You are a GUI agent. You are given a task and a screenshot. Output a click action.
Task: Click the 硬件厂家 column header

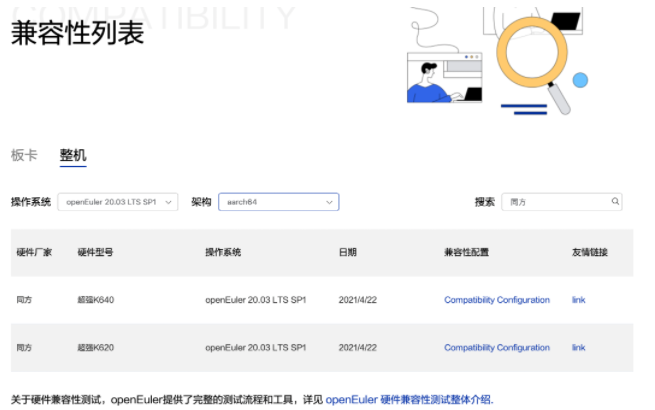tap(34, 252)
